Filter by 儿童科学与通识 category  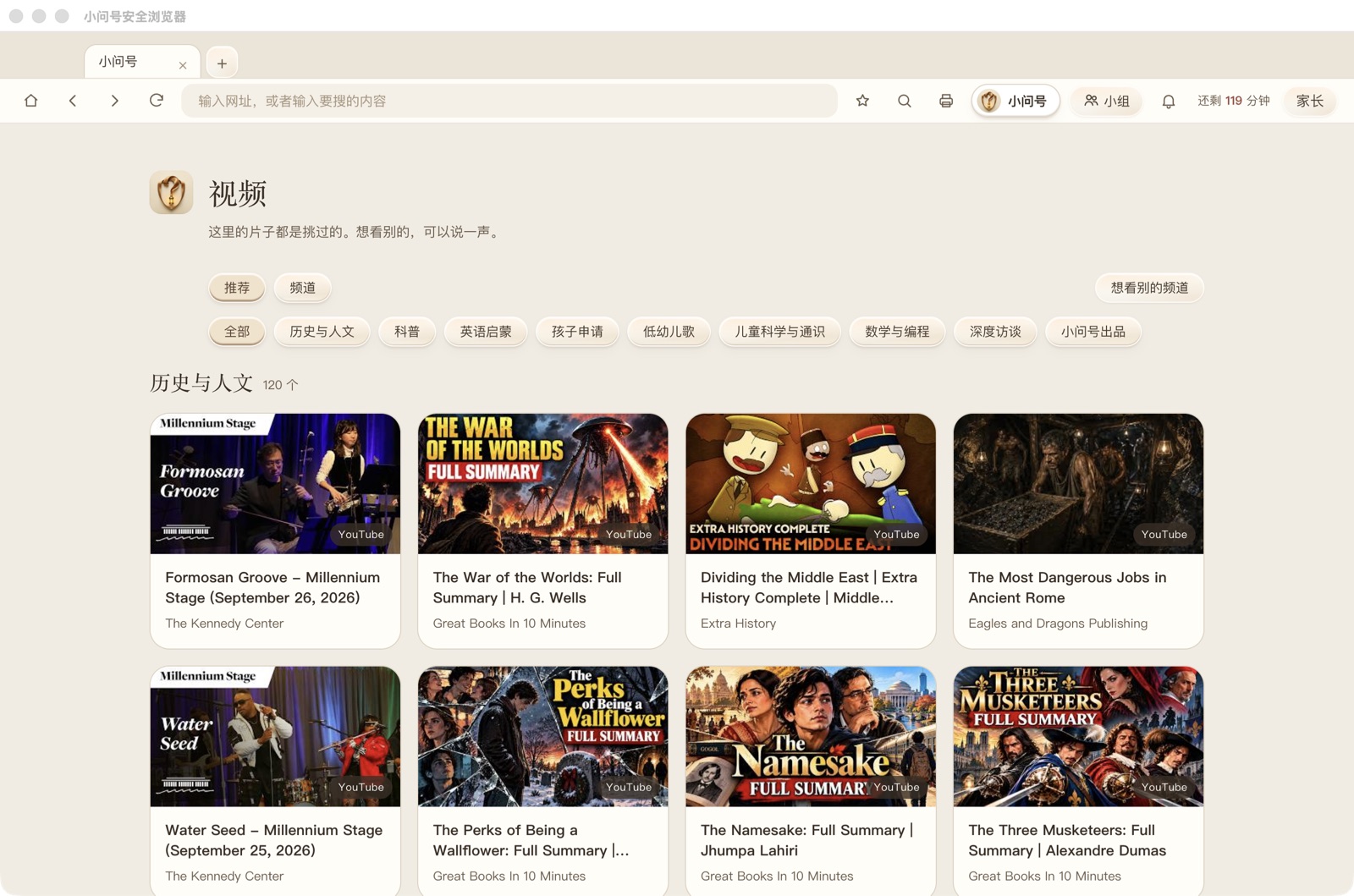pyautogui.click(x=779, y=332)
